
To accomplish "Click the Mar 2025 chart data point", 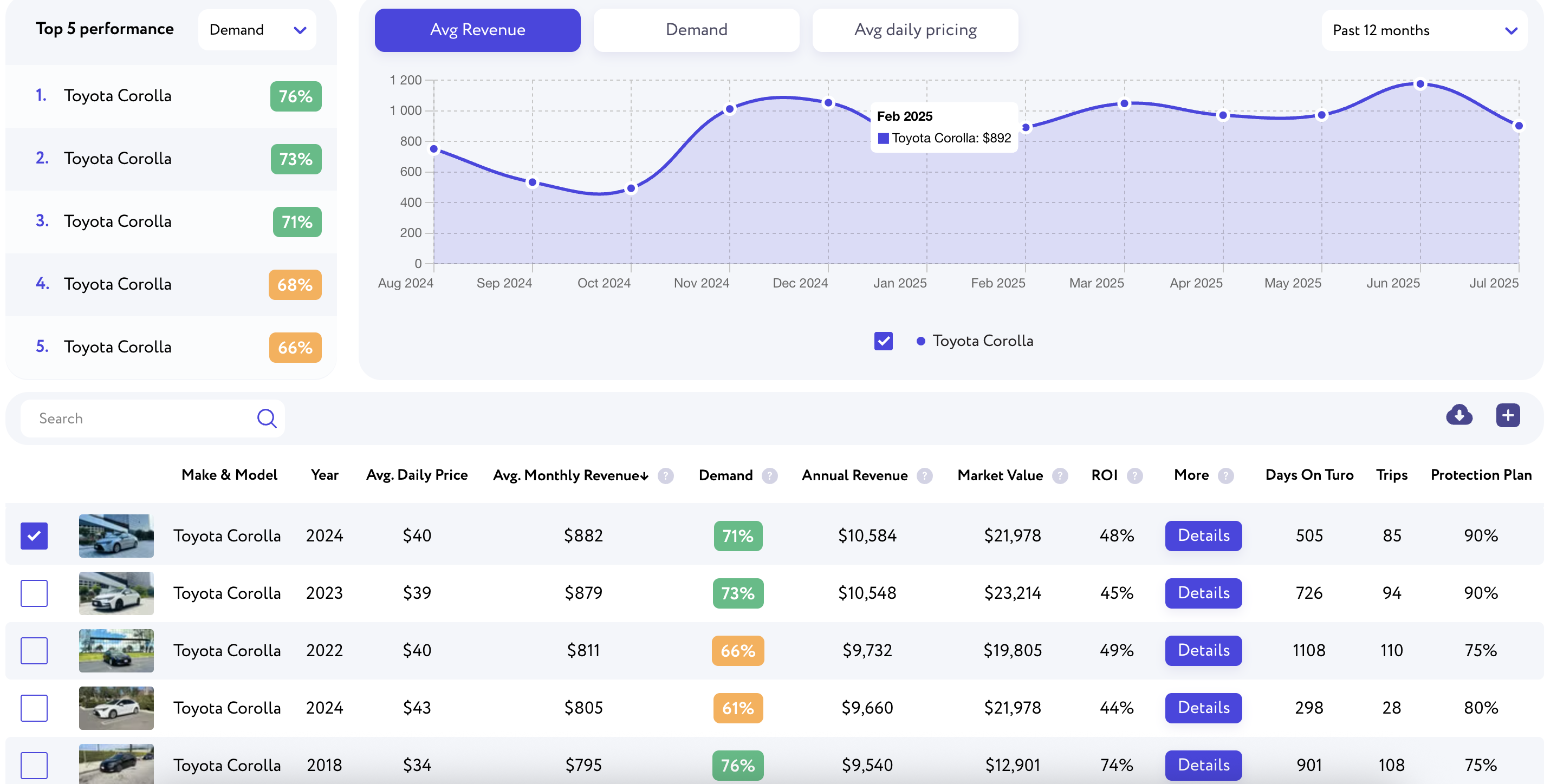I will [1125, 103].
